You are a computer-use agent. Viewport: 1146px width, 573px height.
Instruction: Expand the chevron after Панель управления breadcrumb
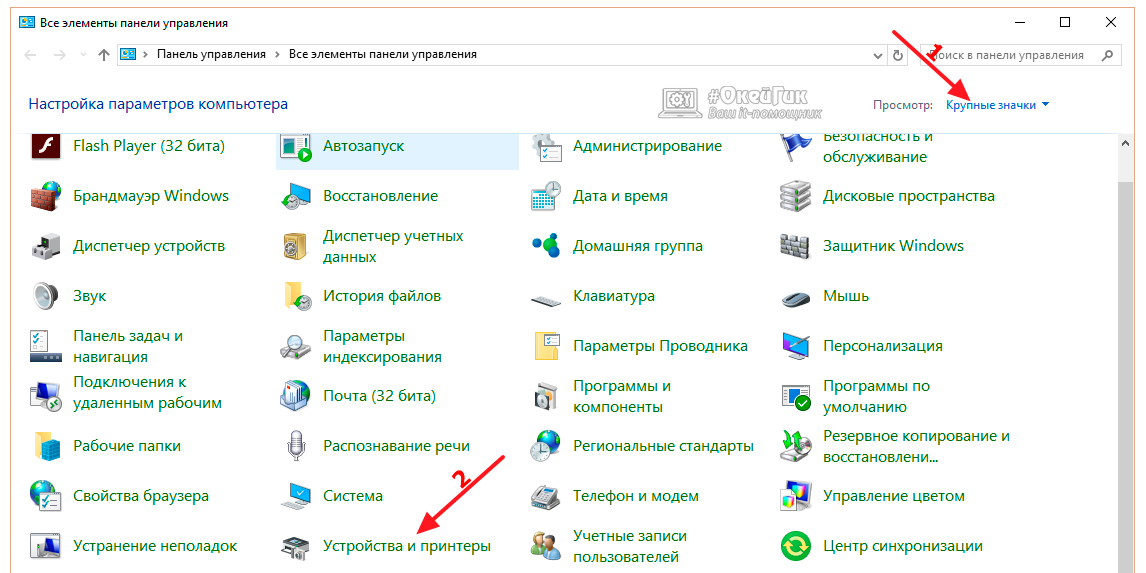(x=277, y=55)
